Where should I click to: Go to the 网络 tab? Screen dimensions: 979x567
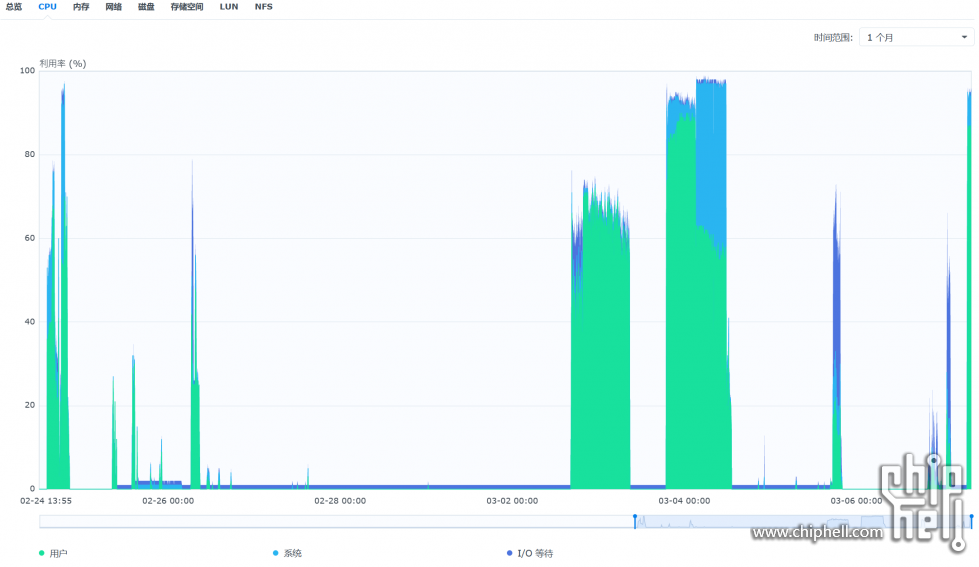coord(114,7)
